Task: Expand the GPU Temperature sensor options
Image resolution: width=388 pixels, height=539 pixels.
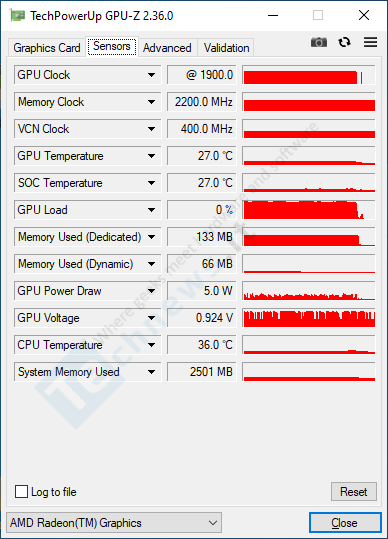Action: tap(151, 156)
